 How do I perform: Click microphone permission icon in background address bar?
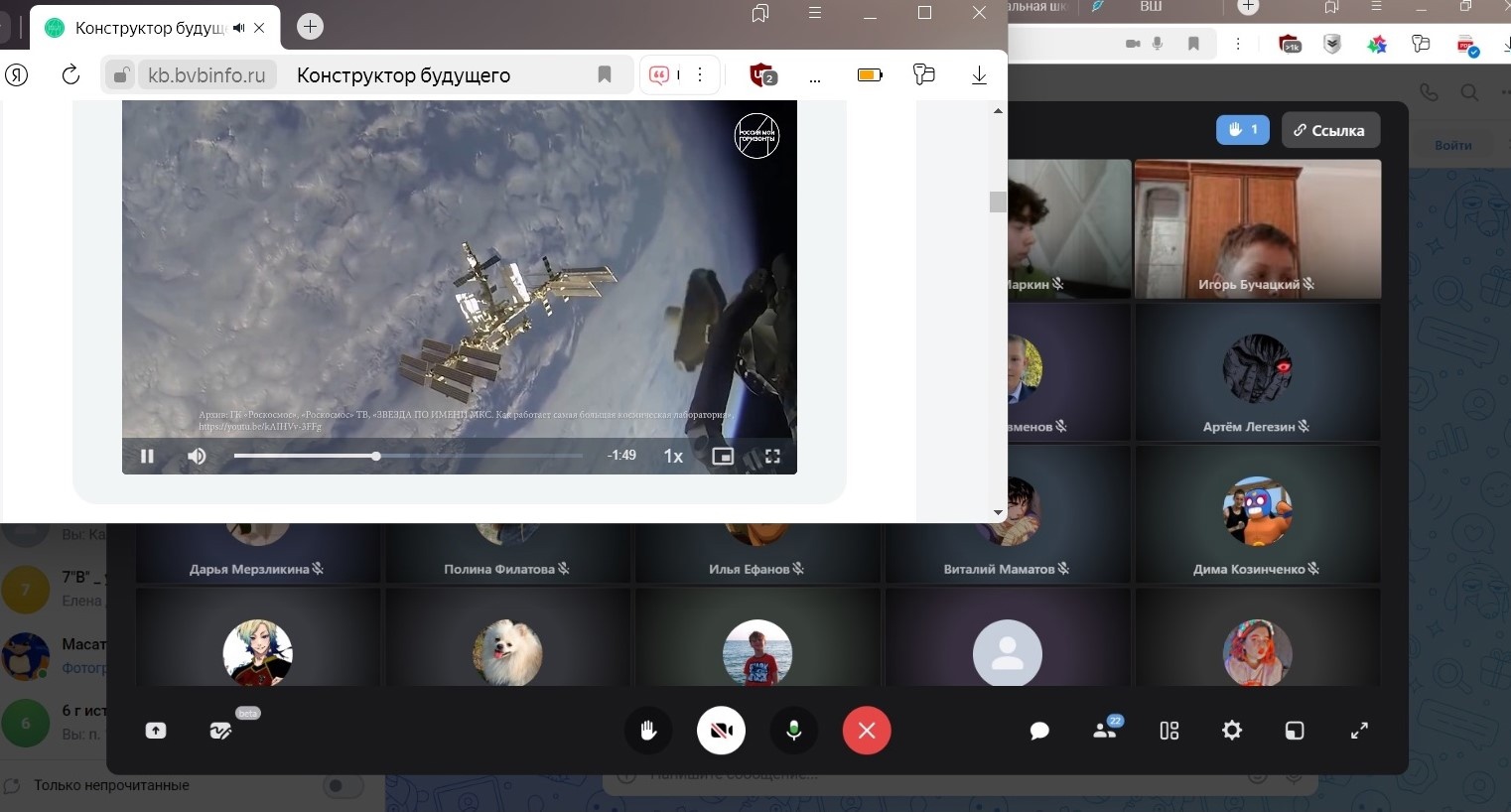coord(1158,44)
